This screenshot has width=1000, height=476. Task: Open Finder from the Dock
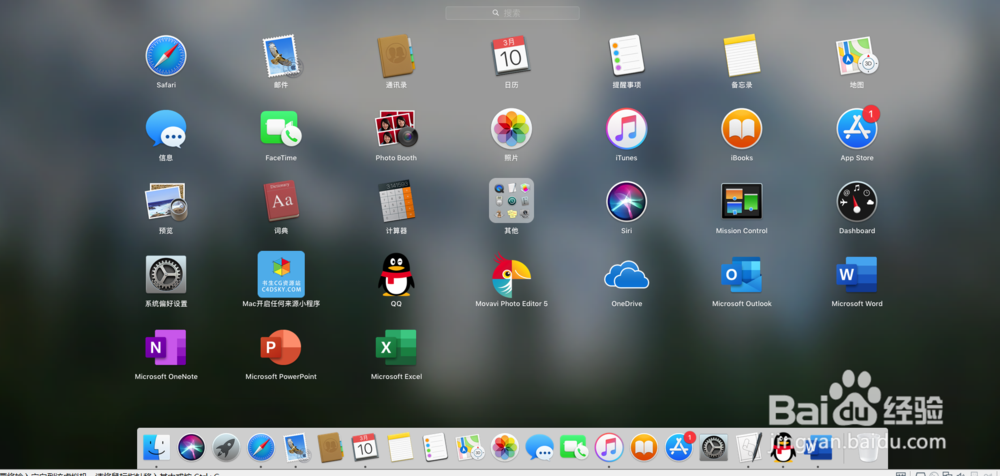[156, 448]
